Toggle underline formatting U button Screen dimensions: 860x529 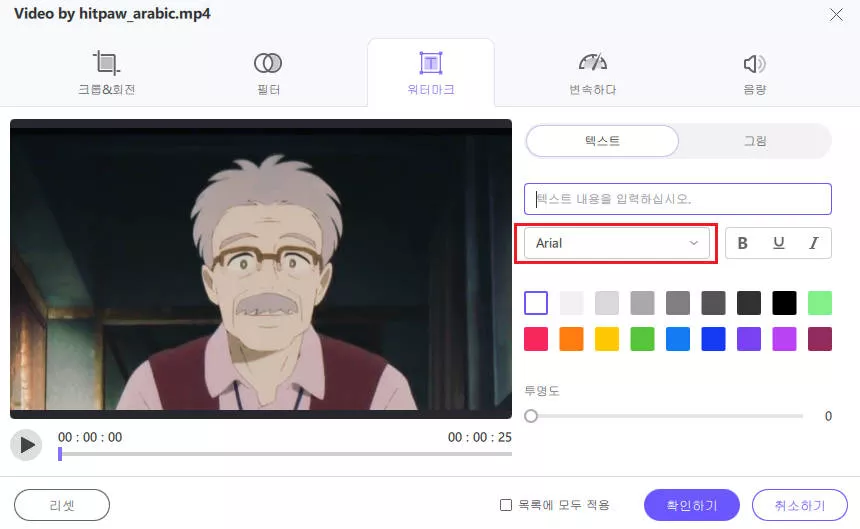[778, 243]
